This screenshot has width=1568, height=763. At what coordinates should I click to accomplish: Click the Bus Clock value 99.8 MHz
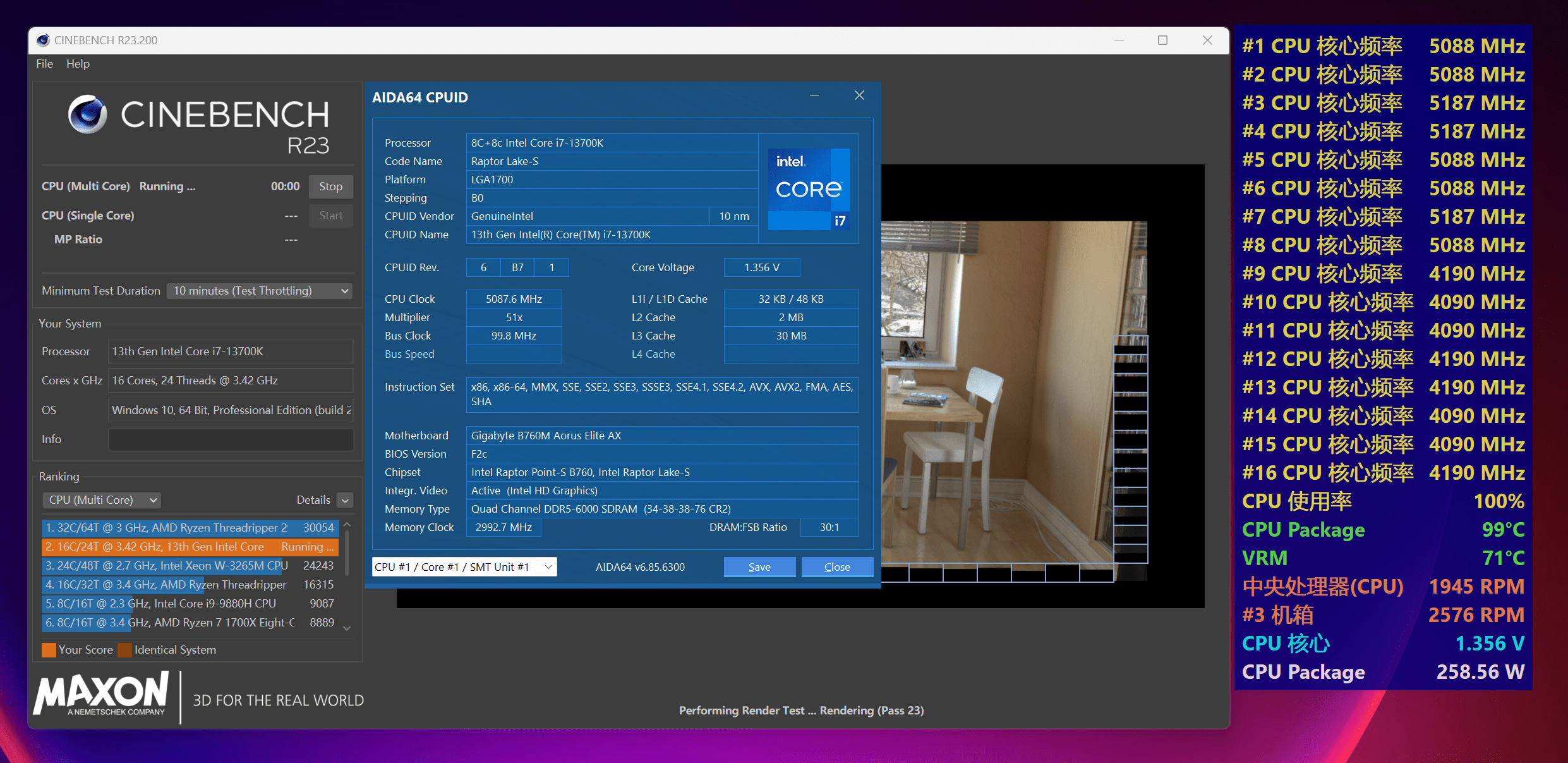(514, 336)
